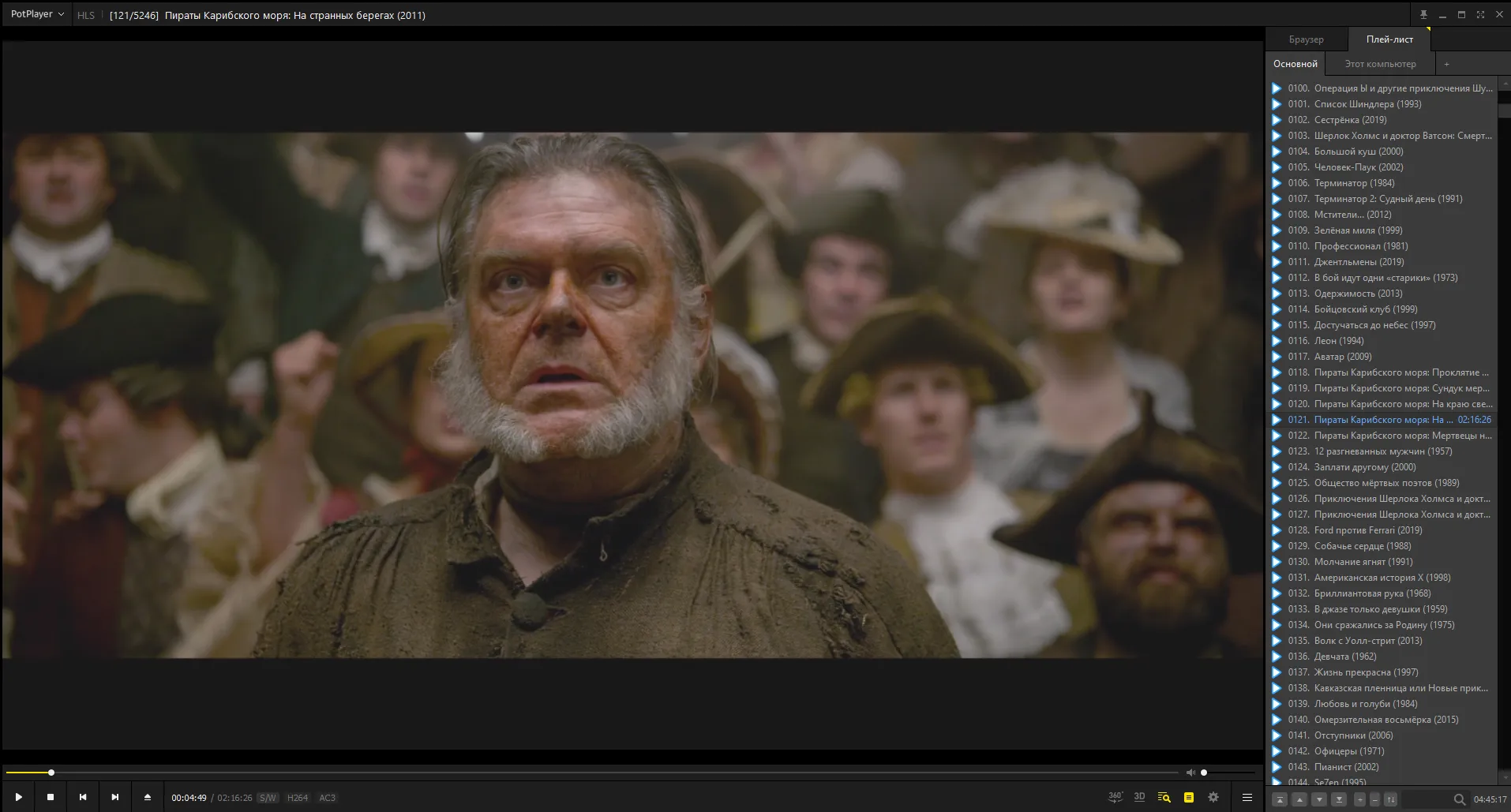This screenshot has width=1511, height=812.
Task: Adjust the volume slider handle
Action: [1204, 773]
